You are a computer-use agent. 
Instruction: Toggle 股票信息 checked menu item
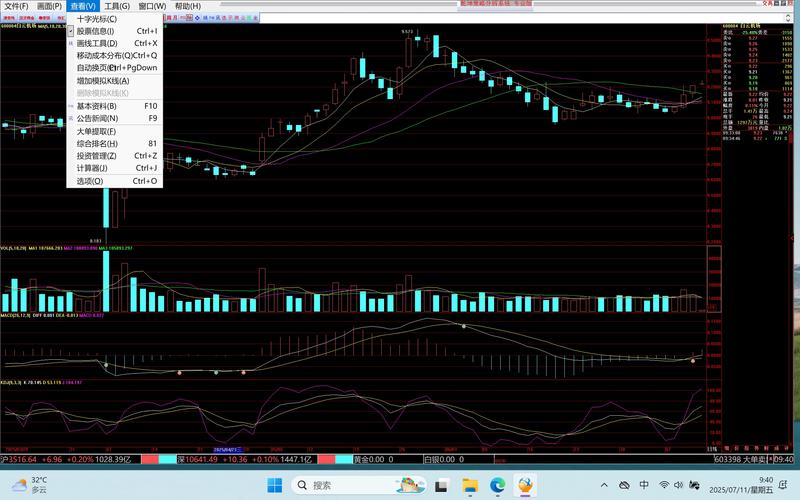[96, 31]
